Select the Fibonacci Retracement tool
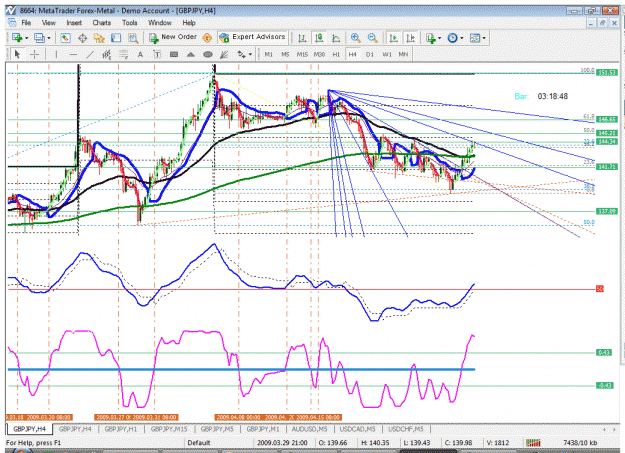 pos(124,54)
